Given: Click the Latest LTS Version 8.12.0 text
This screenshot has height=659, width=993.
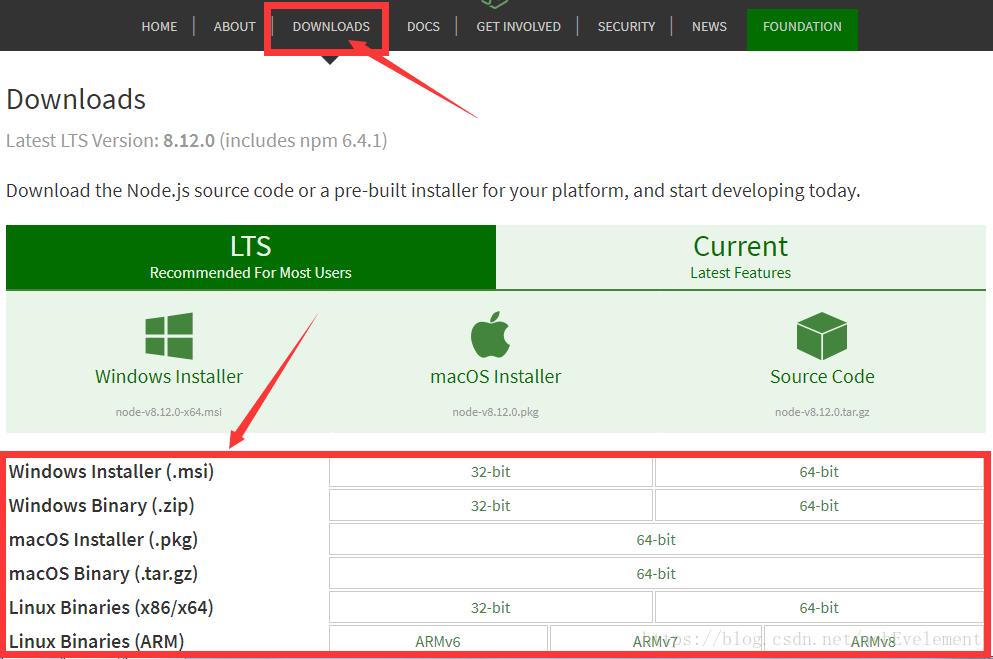Looking at the screenshot, I should coord(196,141).
